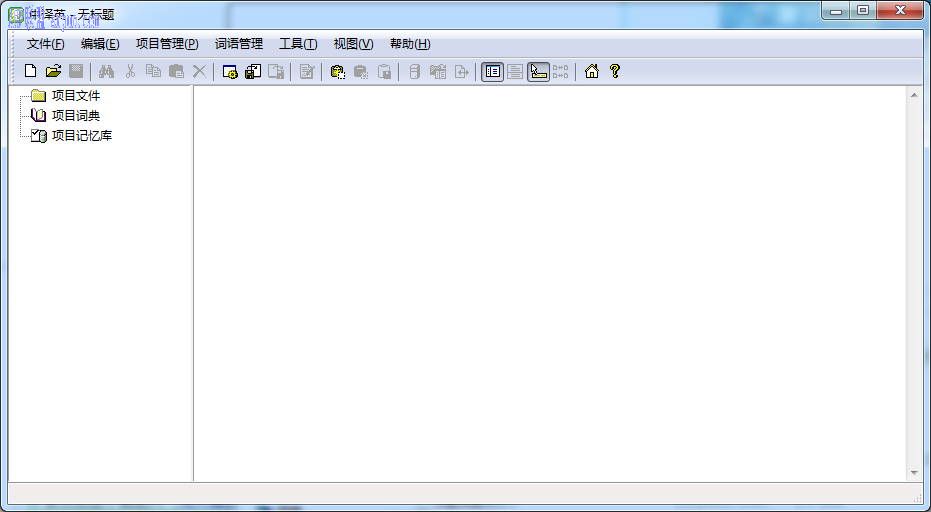This screenshot has width=931, height=512.
Task: Click the yellow clipboard dictionary toolbar icon
Action: click(x=338, y=72)
